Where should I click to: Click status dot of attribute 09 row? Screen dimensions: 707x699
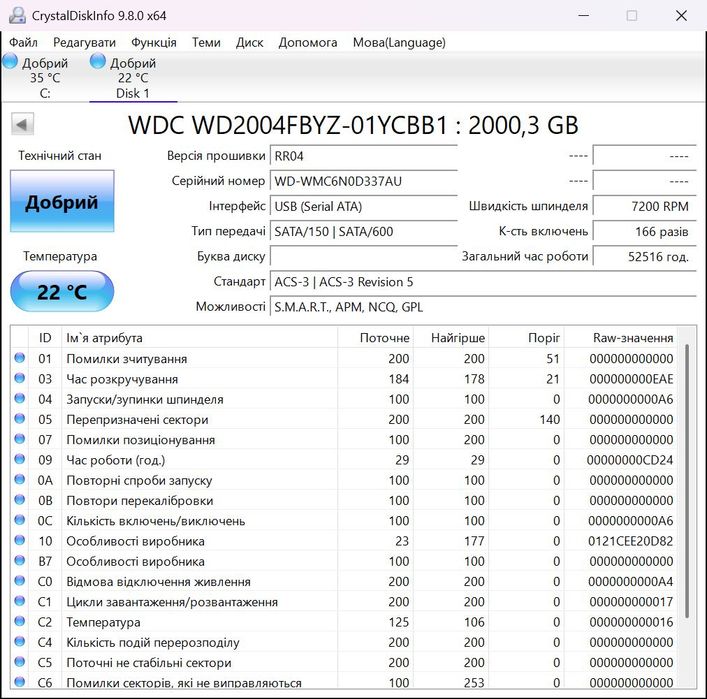[19, 459]
